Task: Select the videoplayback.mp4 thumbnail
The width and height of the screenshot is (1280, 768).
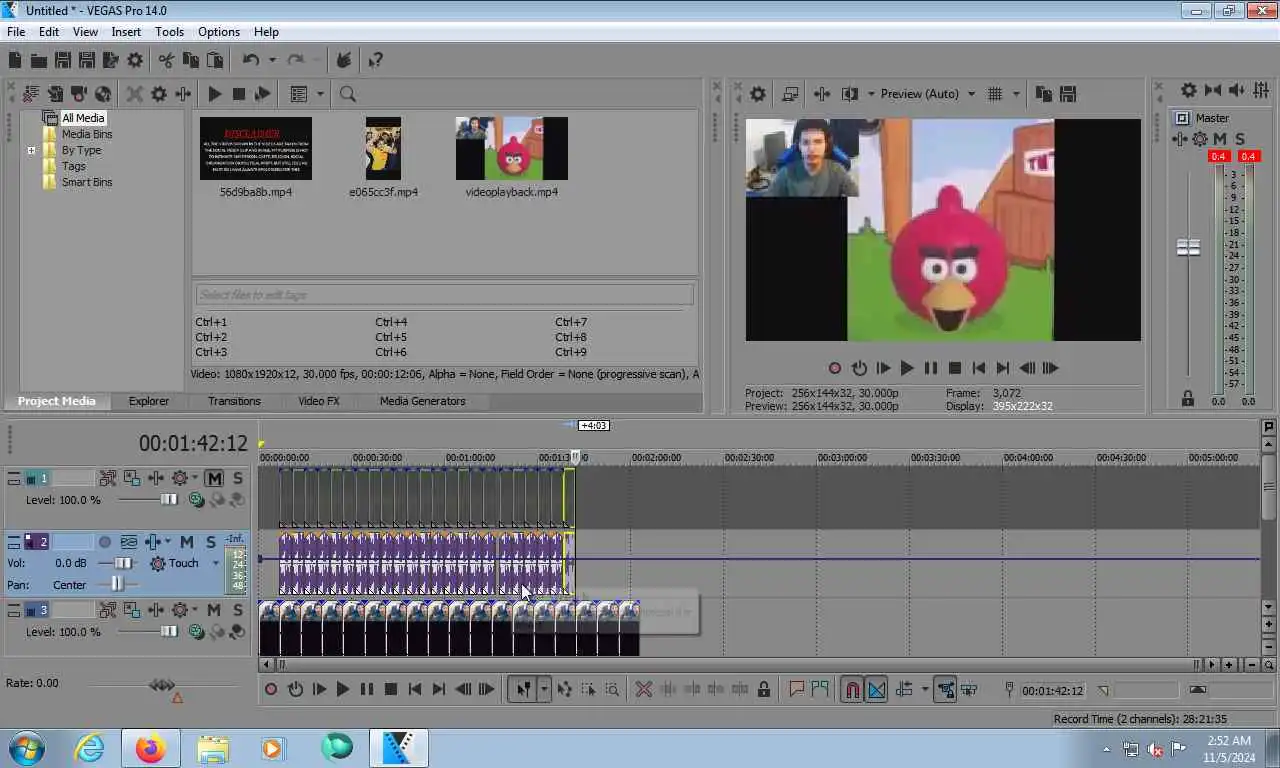Action: (511, 149)
